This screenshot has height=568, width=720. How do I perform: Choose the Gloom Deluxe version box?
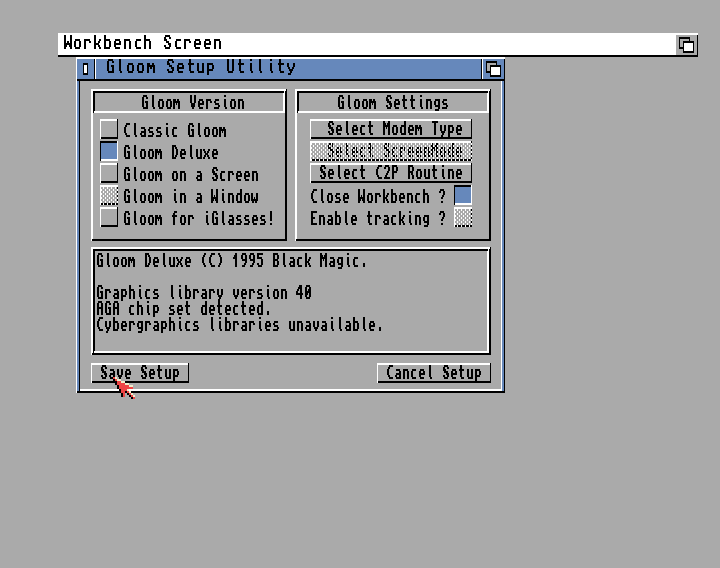109,152
